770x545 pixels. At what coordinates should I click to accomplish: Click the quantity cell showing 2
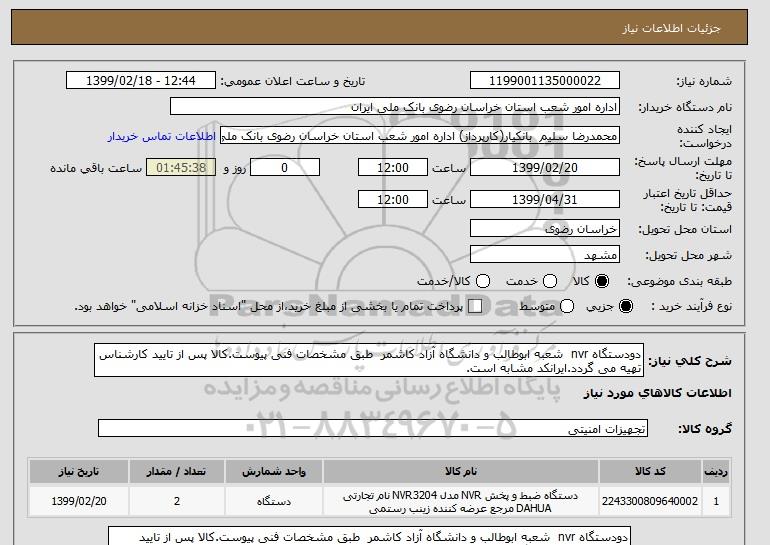click(x=177, y=501)
